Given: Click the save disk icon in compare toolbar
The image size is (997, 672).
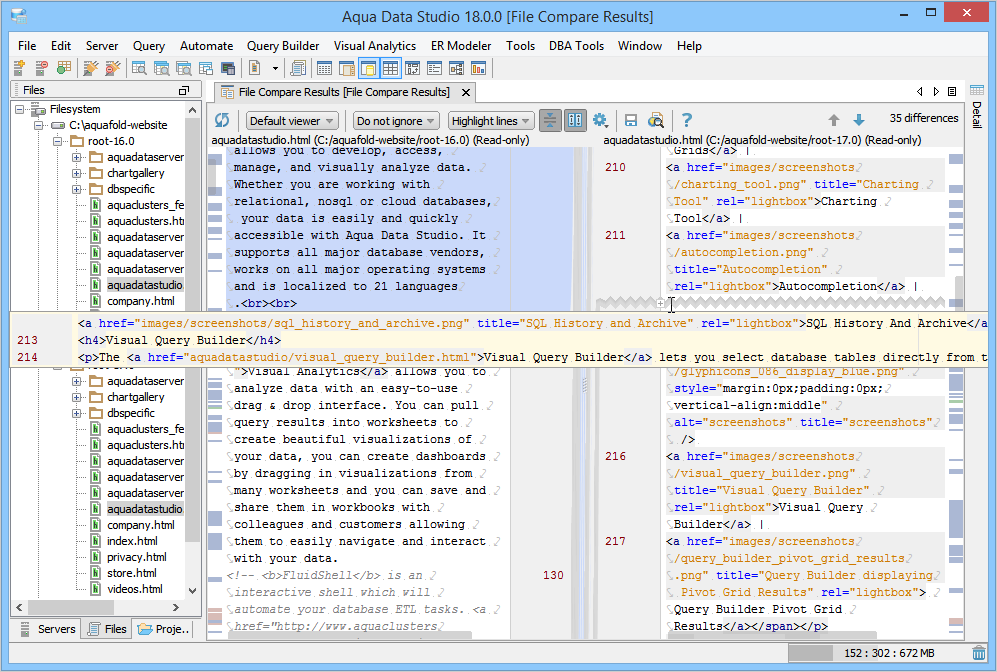Looking at the screenshot, I should (631, 120).
